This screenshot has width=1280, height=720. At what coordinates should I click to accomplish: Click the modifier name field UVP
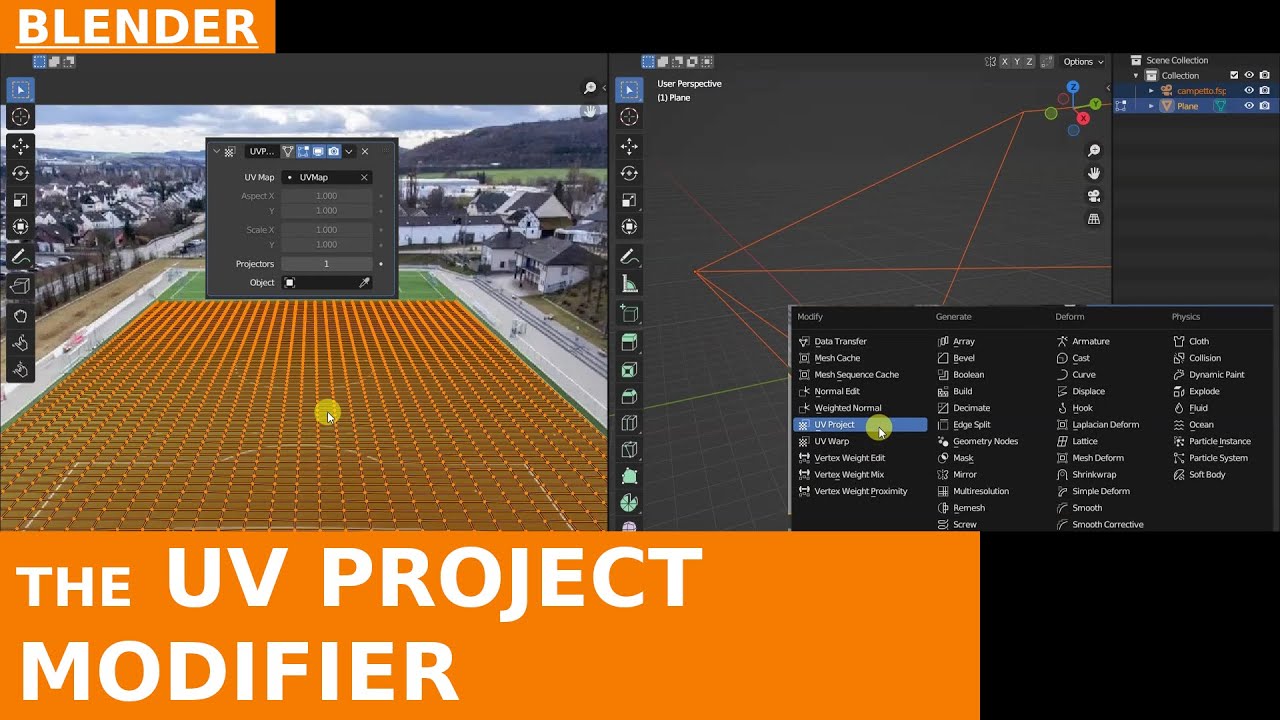(x=260, y=152)
